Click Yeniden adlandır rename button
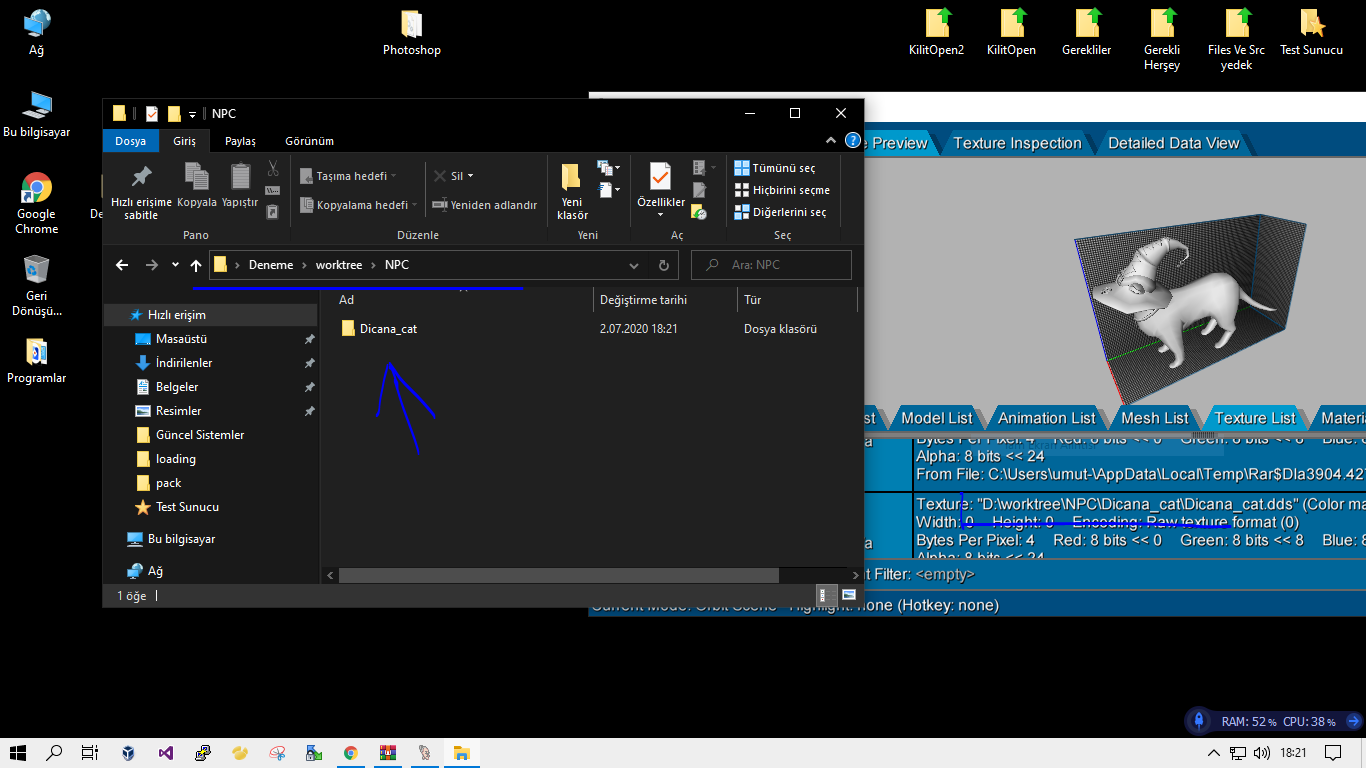The width and height of the screenshot is (1366, 768). [x=485, y=205]
